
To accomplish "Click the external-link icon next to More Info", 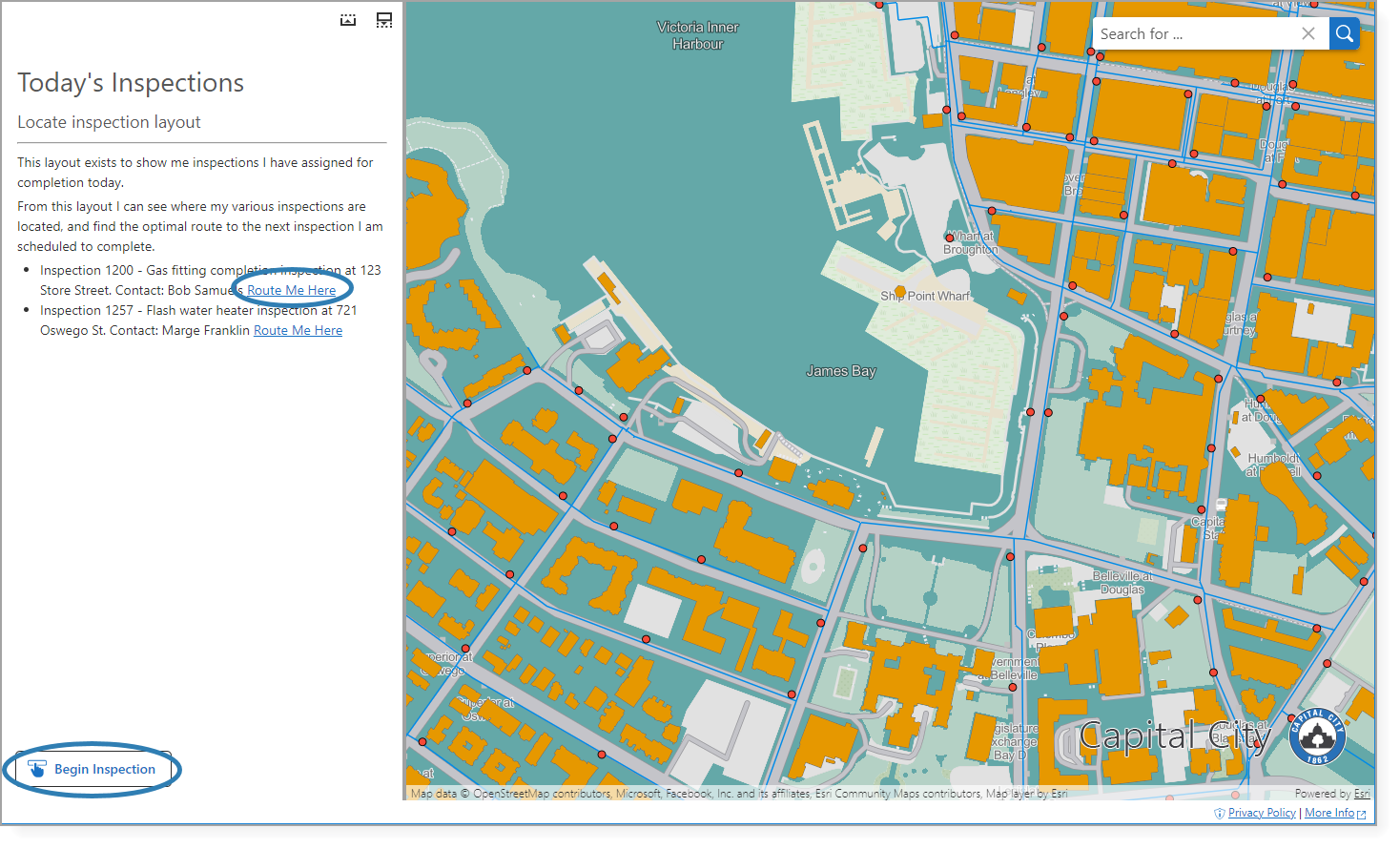I will (x=1359, y=813).
